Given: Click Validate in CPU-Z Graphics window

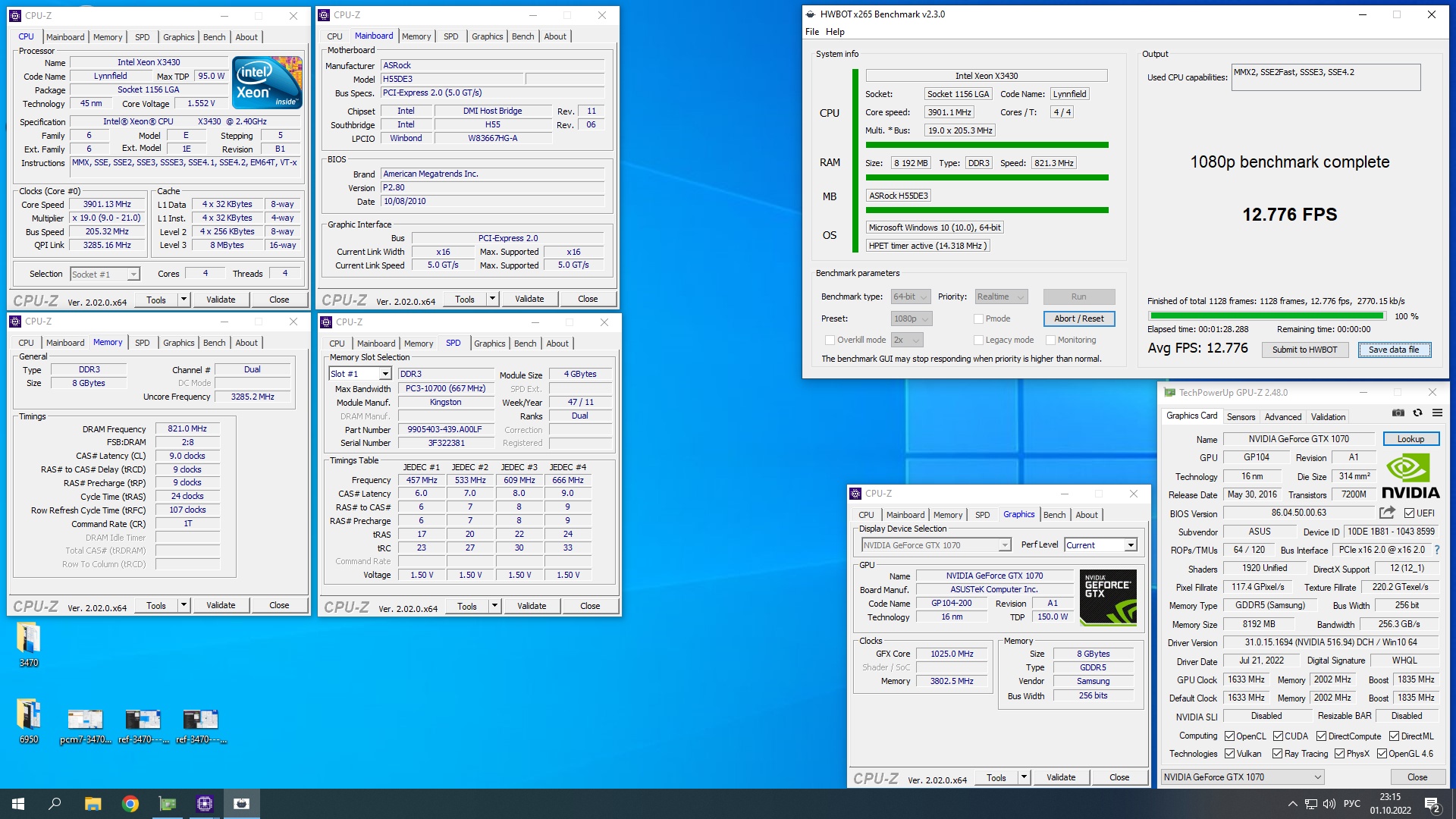Looking at the screenshot, I should [x=1060, y=778].
